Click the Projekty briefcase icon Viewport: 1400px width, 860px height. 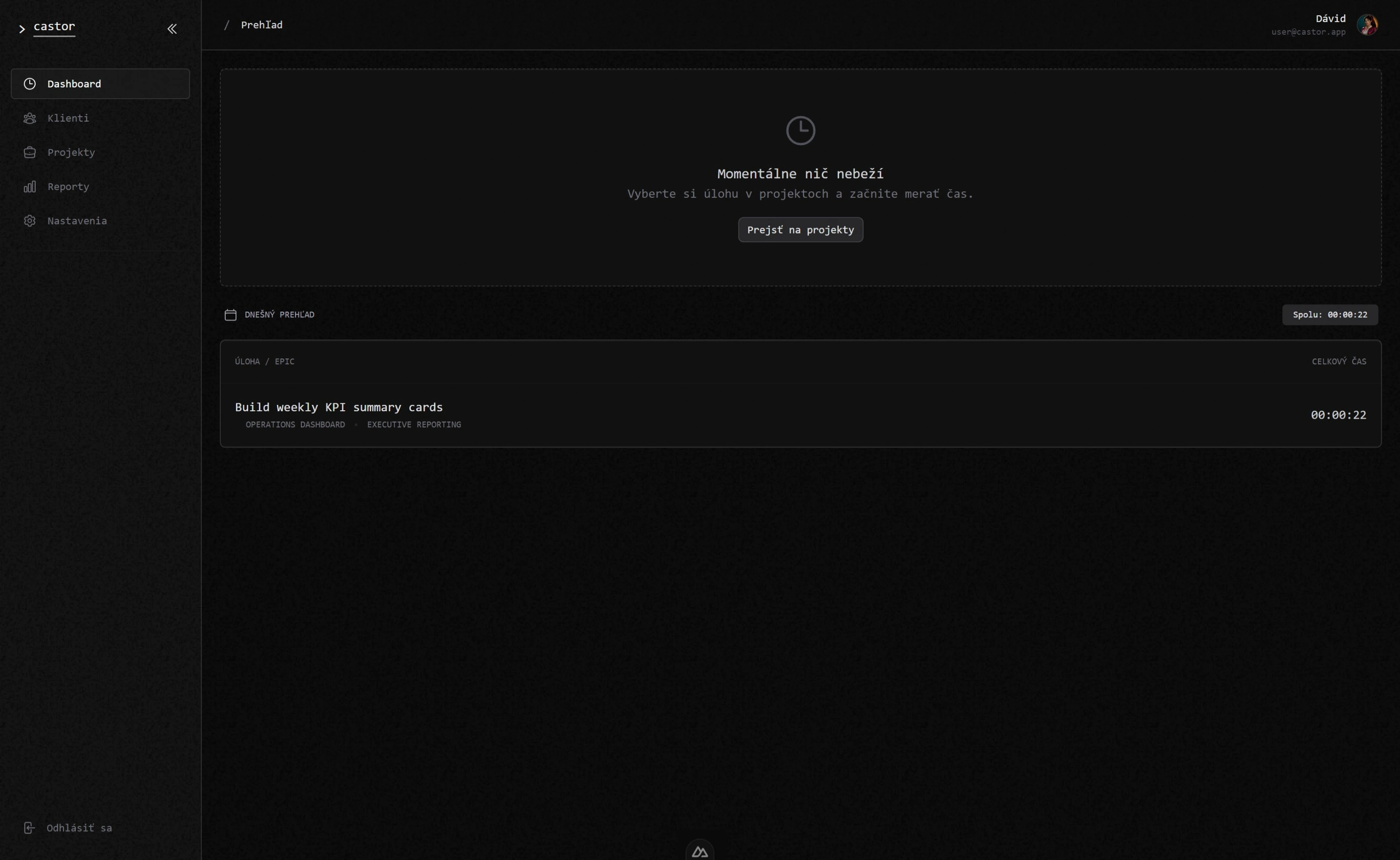[x=30, y=152]
